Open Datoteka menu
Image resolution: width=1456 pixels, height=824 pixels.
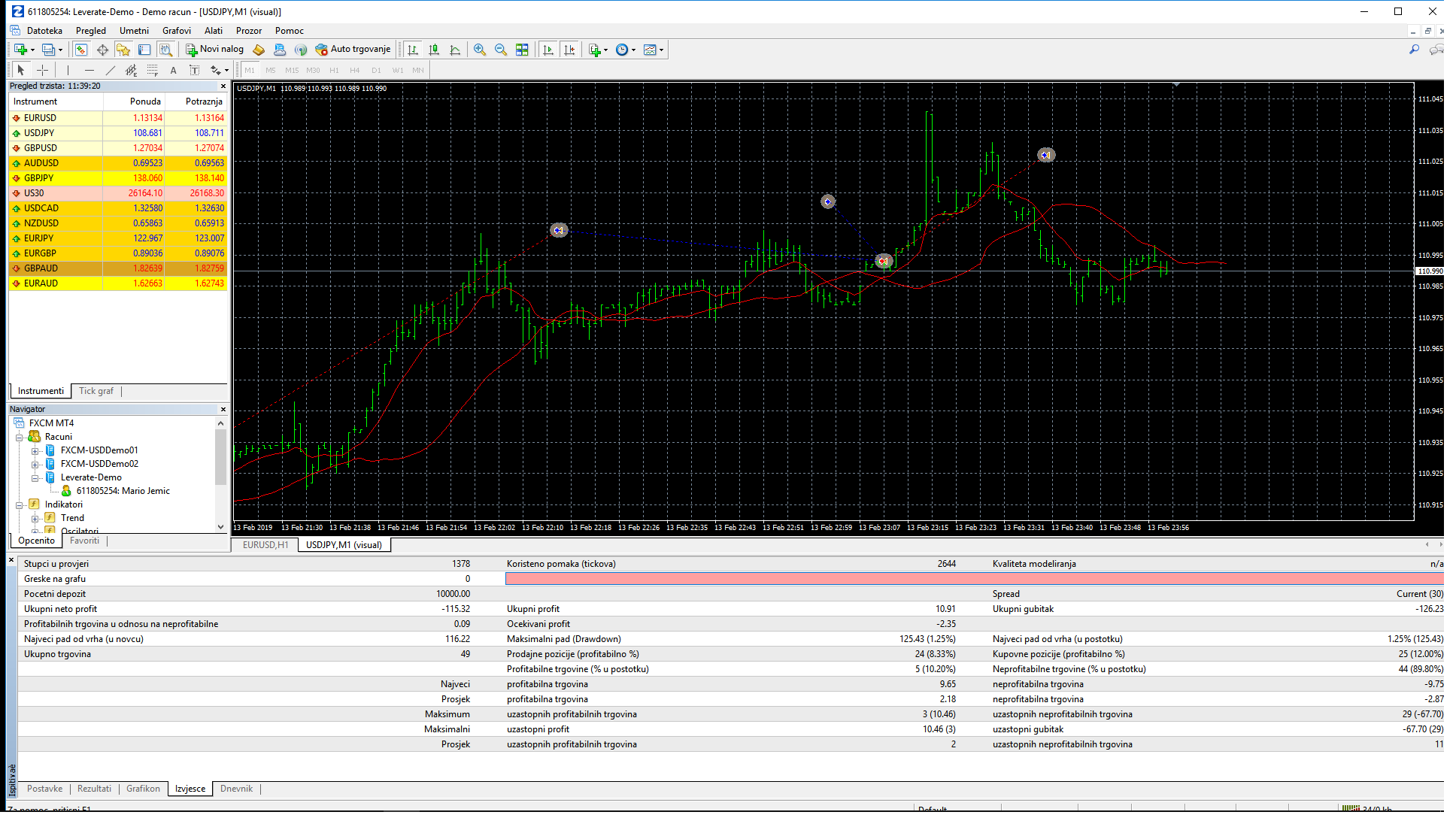coord(44,31)
